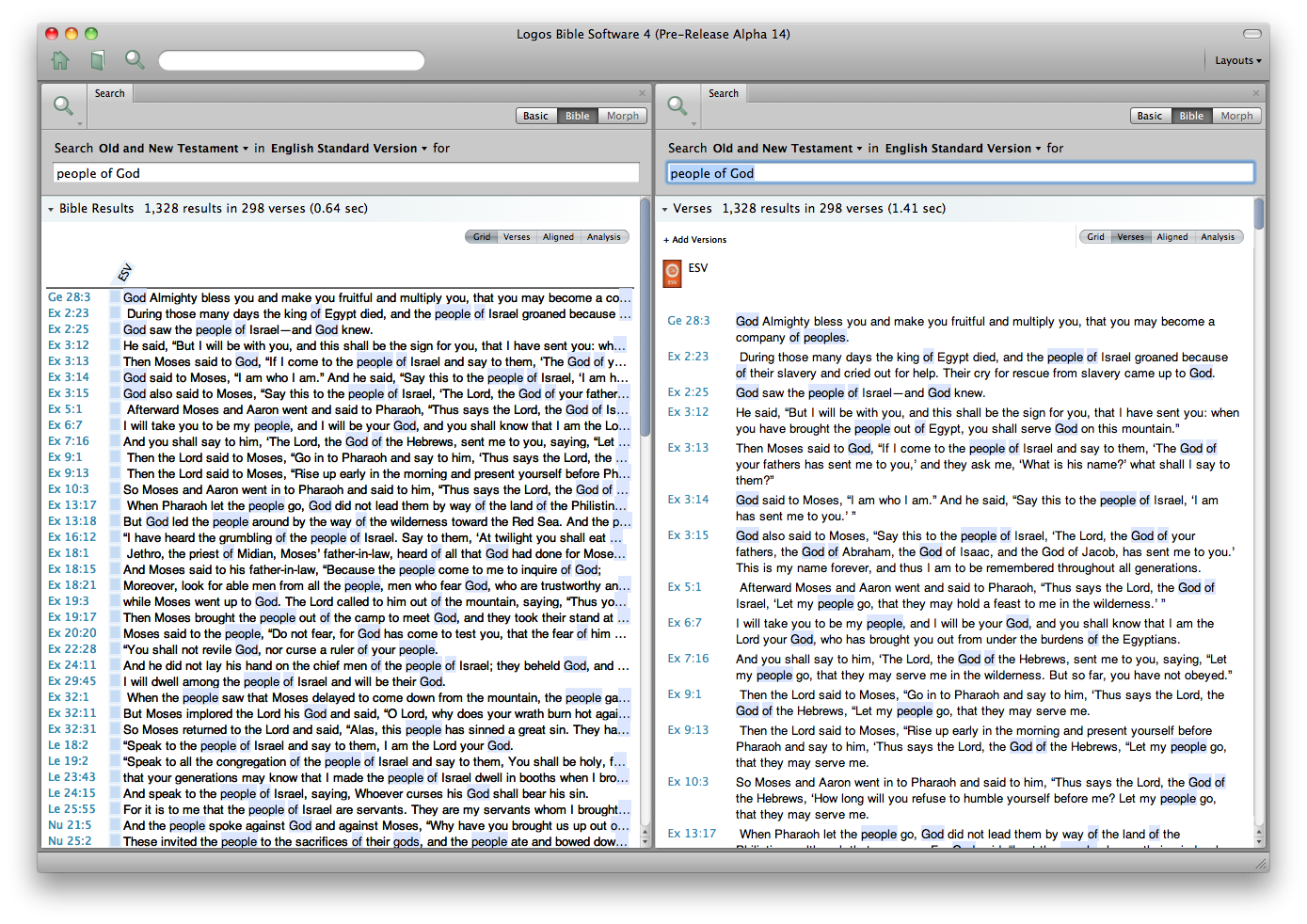The image size is (1307, 924).
Task: Collapse the right Verses results section
Action: coord(664,209)
